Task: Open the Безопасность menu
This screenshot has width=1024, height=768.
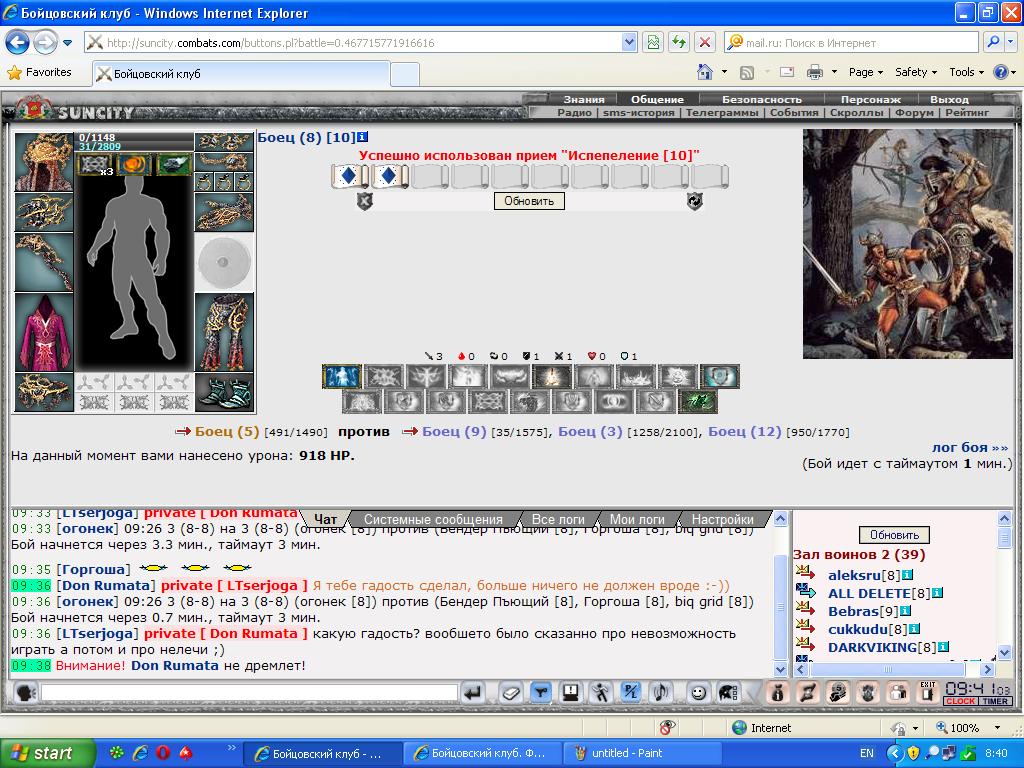Action: (x=761, y=99)
